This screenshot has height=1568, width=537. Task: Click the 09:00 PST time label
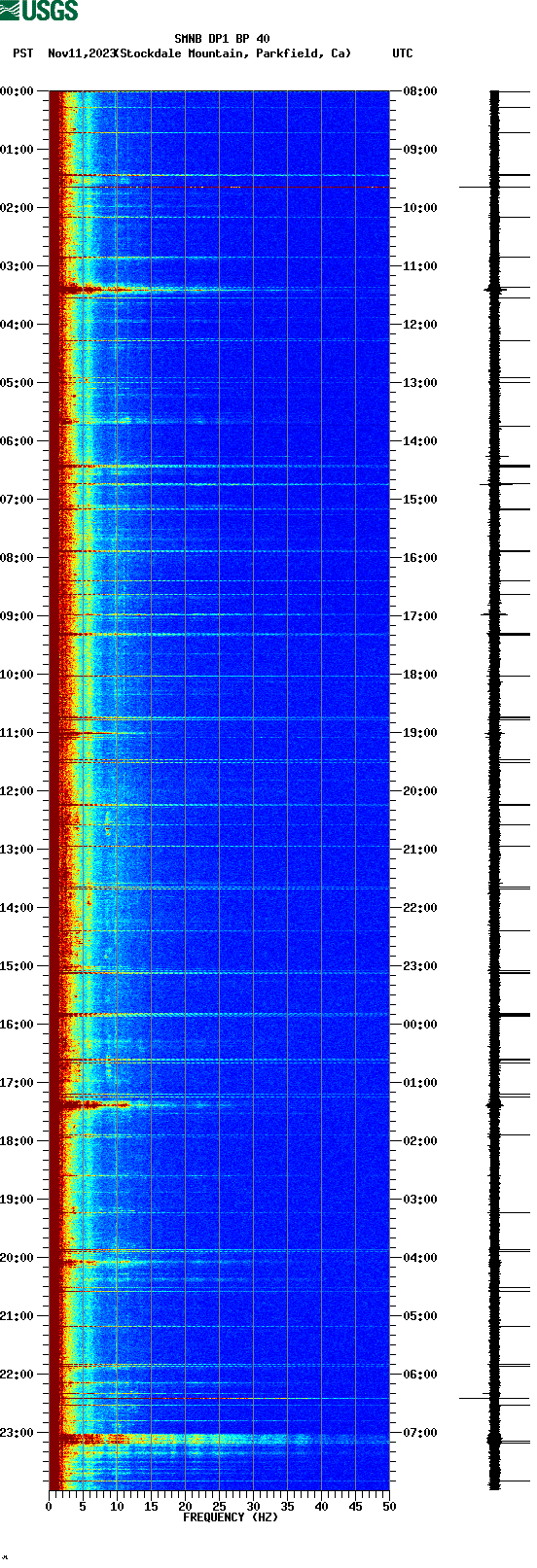click(x=17, y=616)
